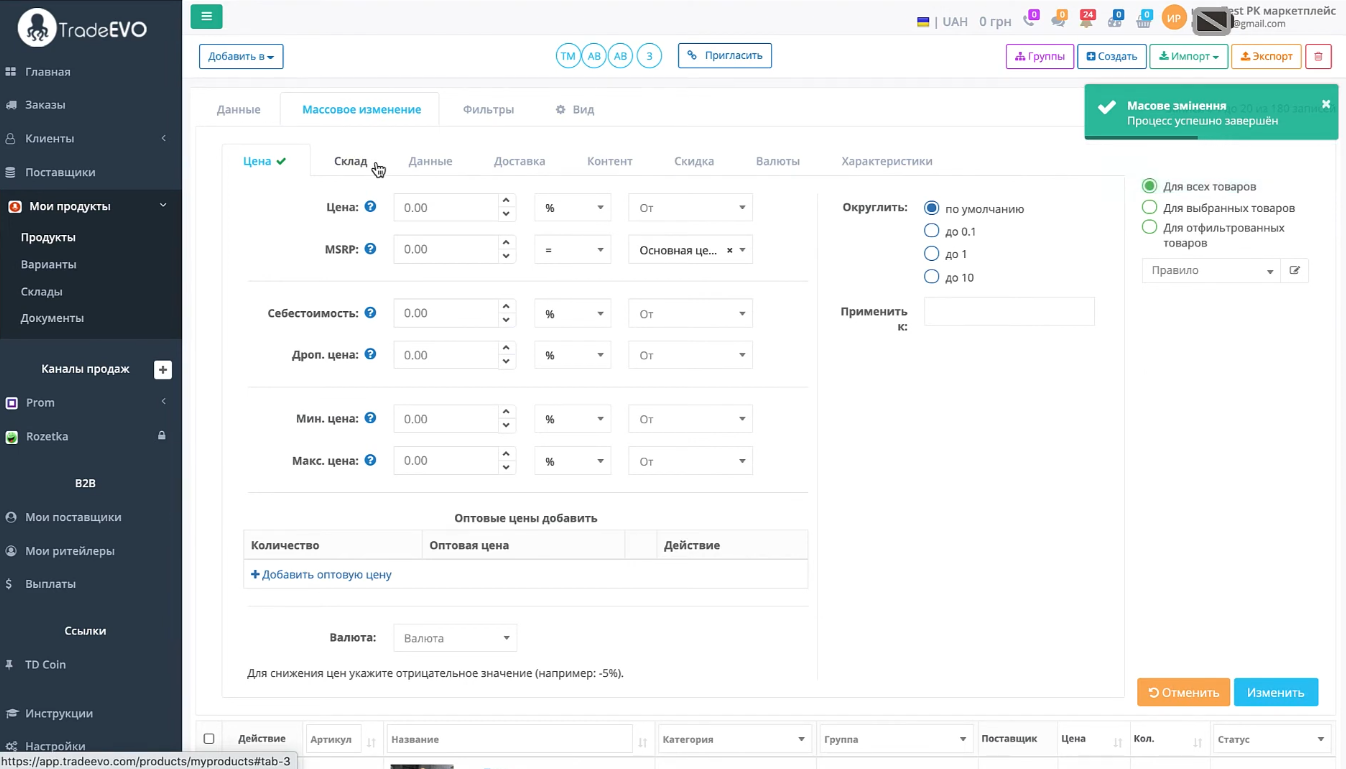Click the Создать button

point(1112,57)
